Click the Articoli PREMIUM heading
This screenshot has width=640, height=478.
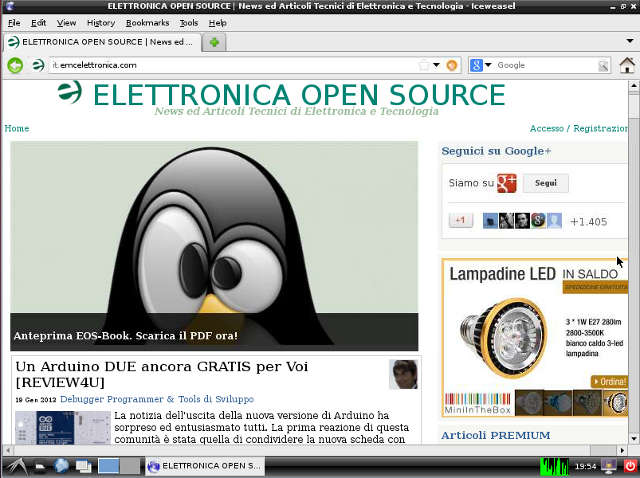click(x=496, y=435)
